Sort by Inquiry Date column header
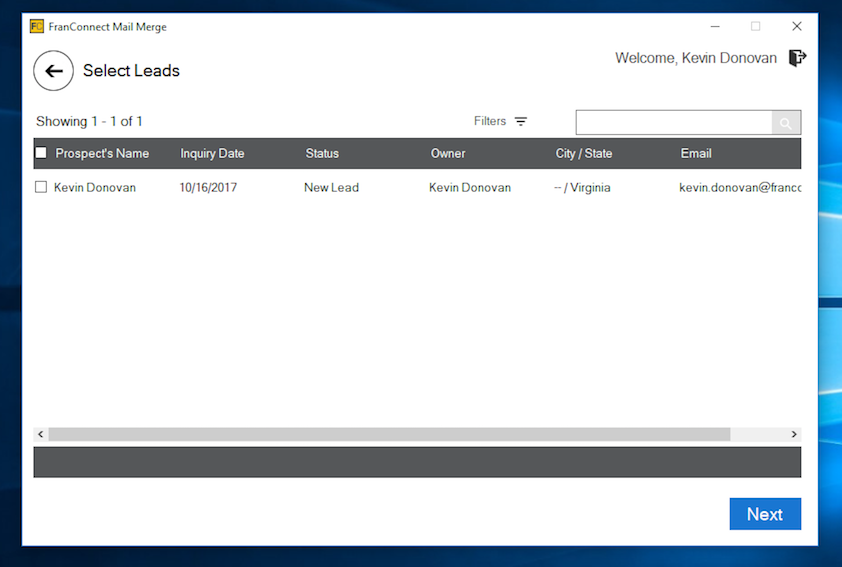 coord(212,154)
